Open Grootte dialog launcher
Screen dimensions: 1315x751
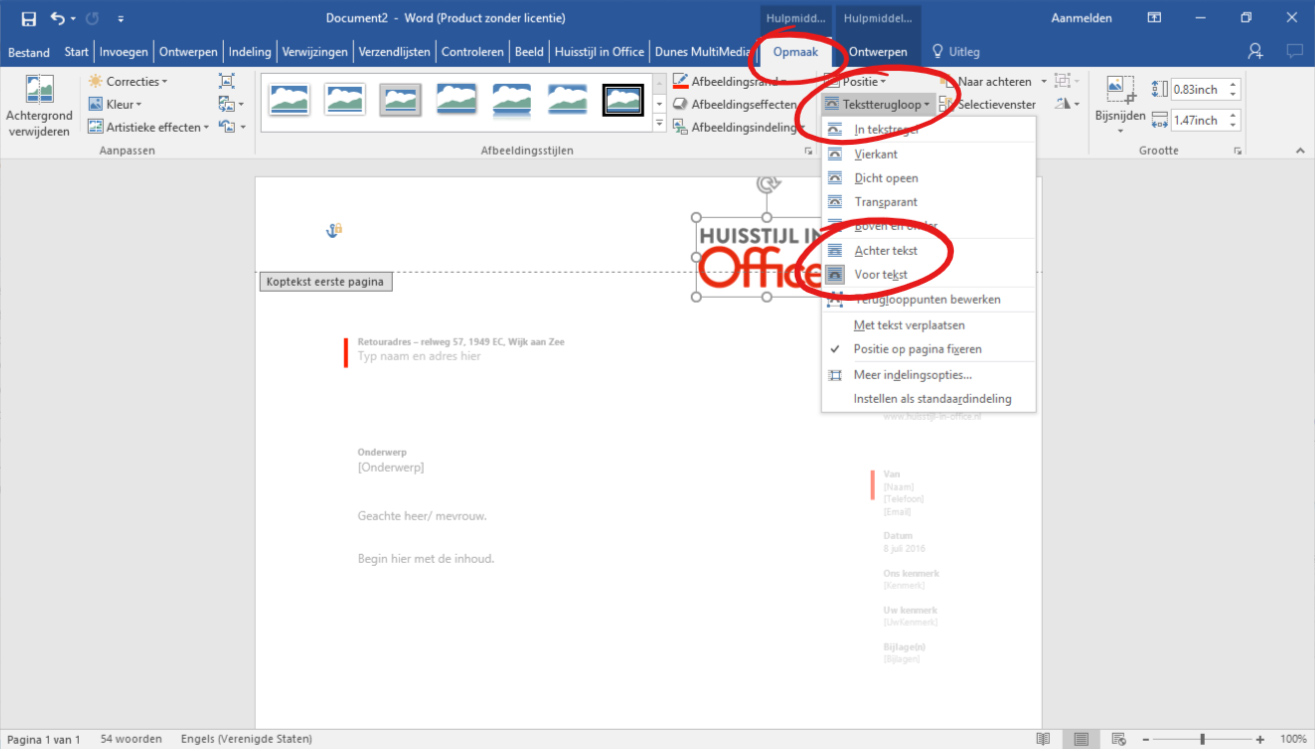(x=1238, y=151)
